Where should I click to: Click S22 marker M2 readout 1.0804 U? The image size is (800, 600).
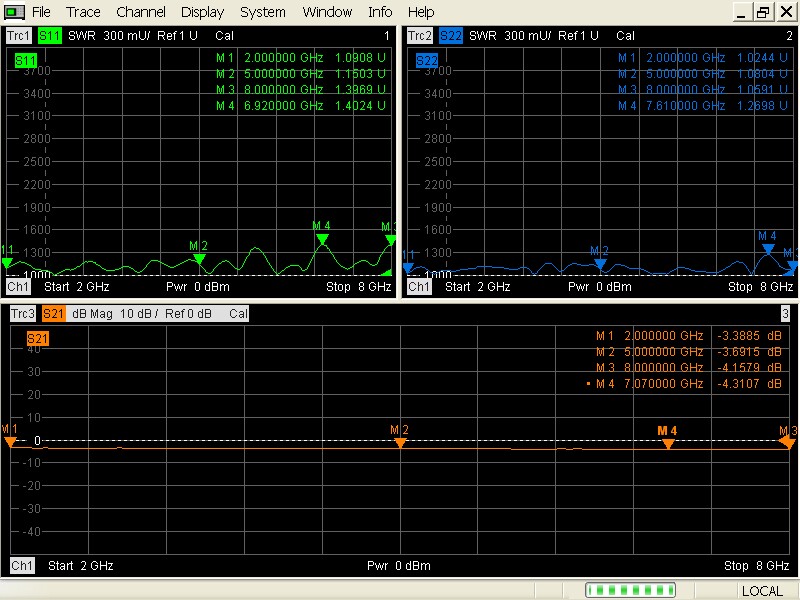pos(762,73)
